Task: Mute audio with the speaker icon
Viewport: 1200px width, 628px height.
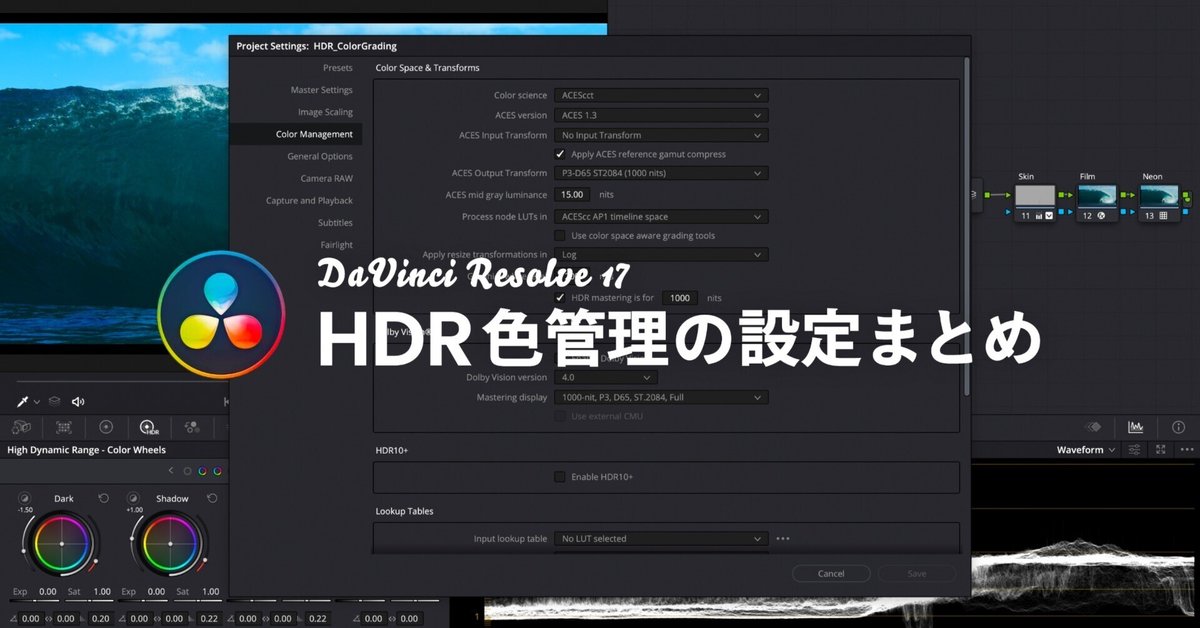Action: click(78, 401)
